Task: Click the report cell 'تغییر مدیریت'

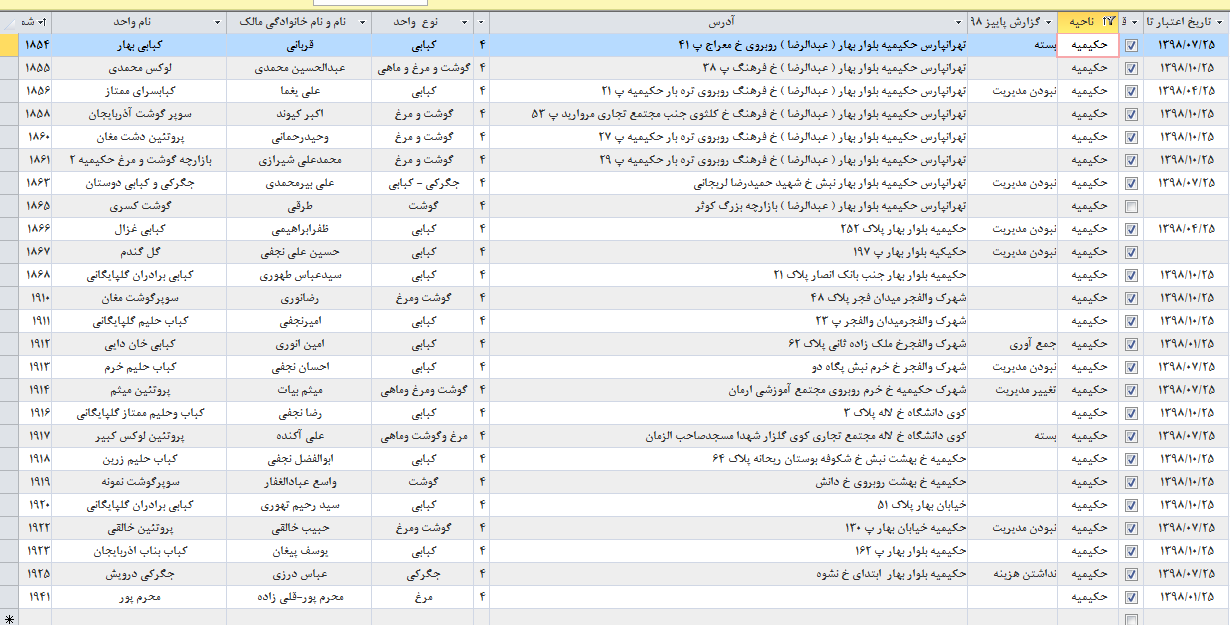Action: (x=1013, y=390)
